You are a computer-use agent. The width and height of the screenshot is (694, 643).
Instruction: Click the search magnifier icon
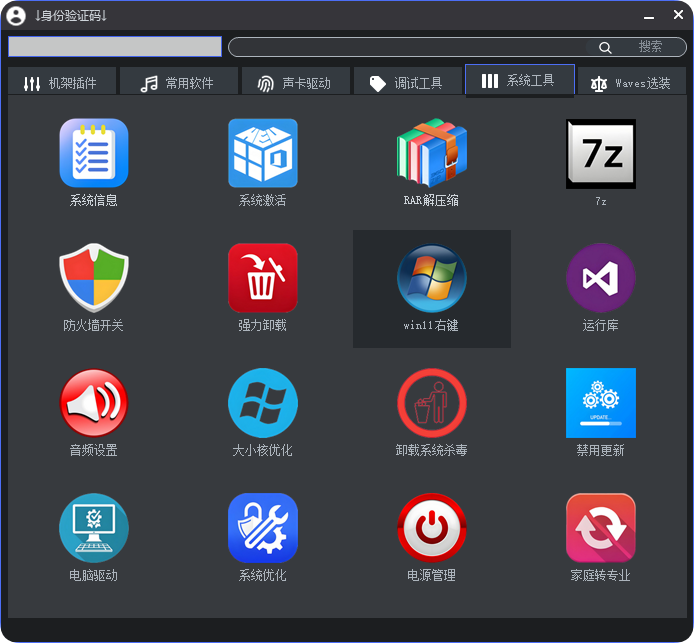(605, 47)
